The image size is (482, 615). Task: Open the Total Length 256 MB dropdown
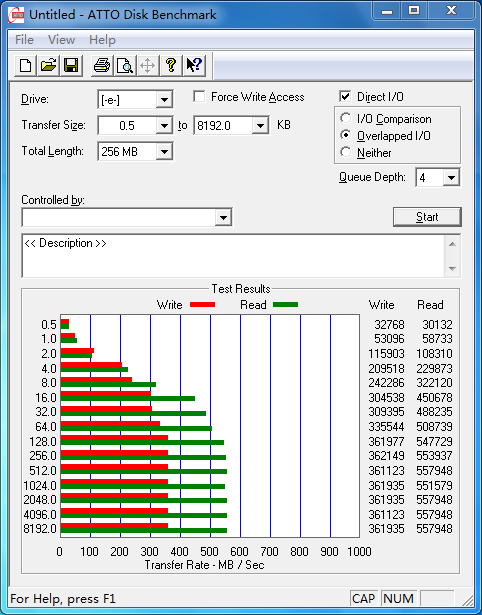click(164, 151)
